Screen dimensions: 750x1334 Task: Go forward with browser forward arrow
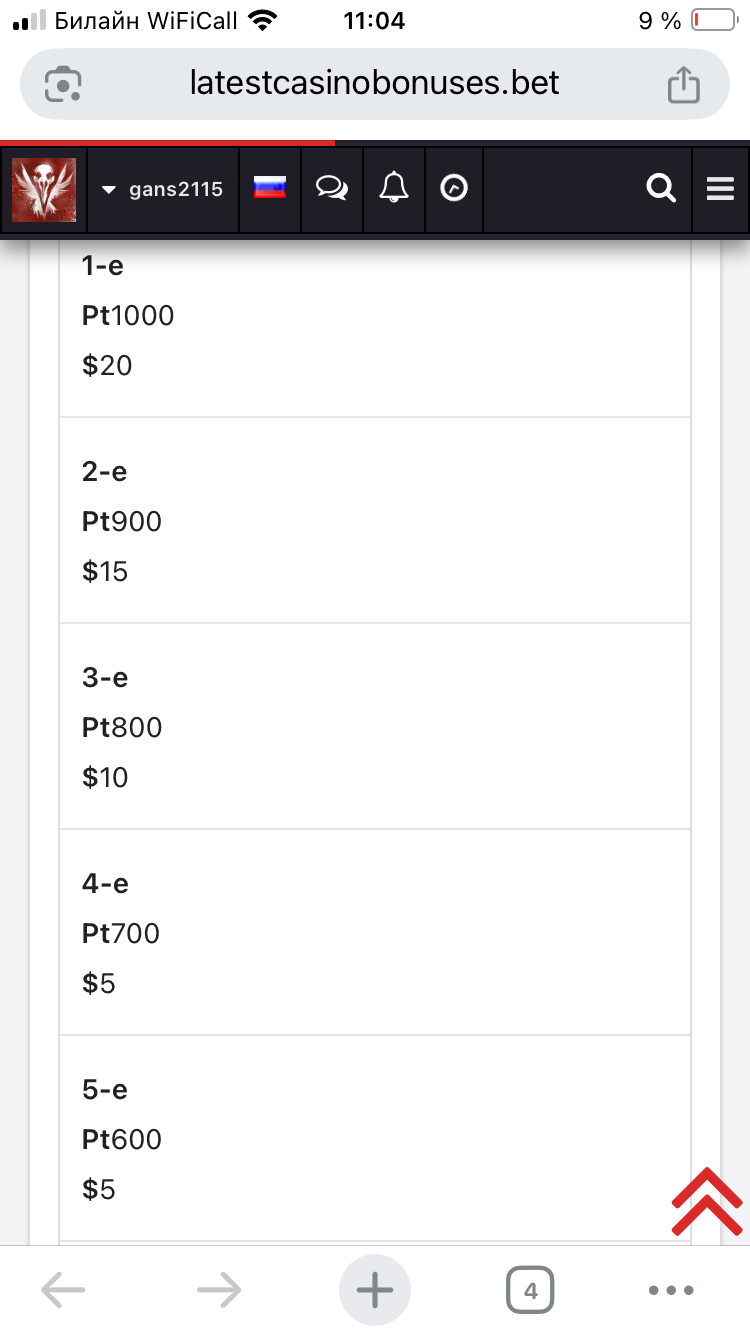pos(218,1290)
